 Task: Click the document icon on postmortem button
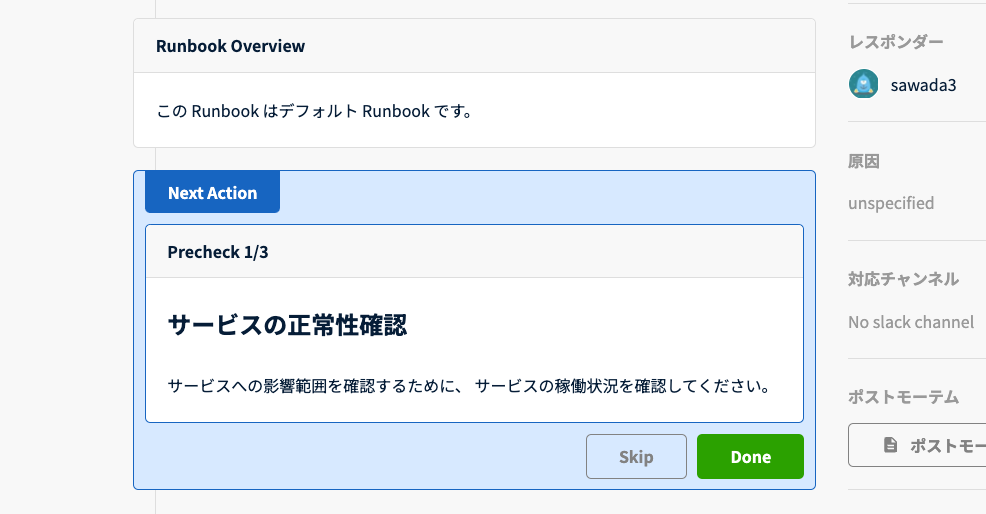(x=890, y=445)
